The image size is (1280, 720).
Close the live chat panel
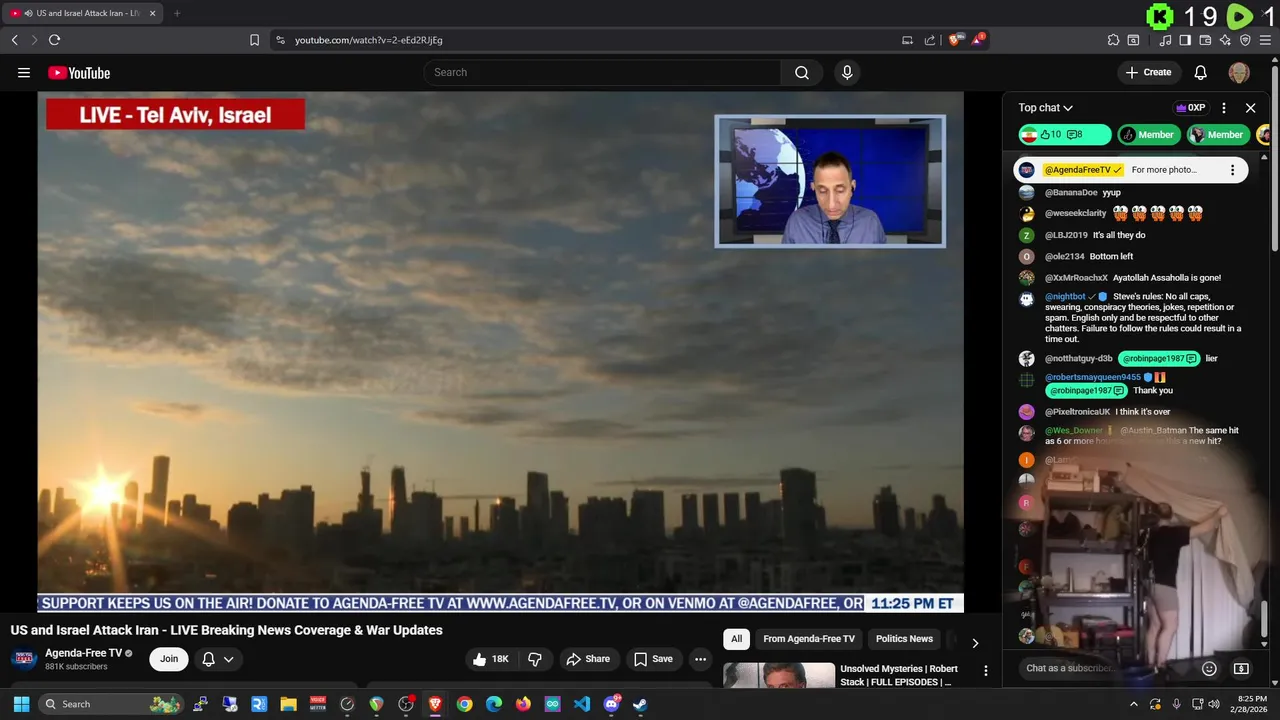coord(1250,108)
